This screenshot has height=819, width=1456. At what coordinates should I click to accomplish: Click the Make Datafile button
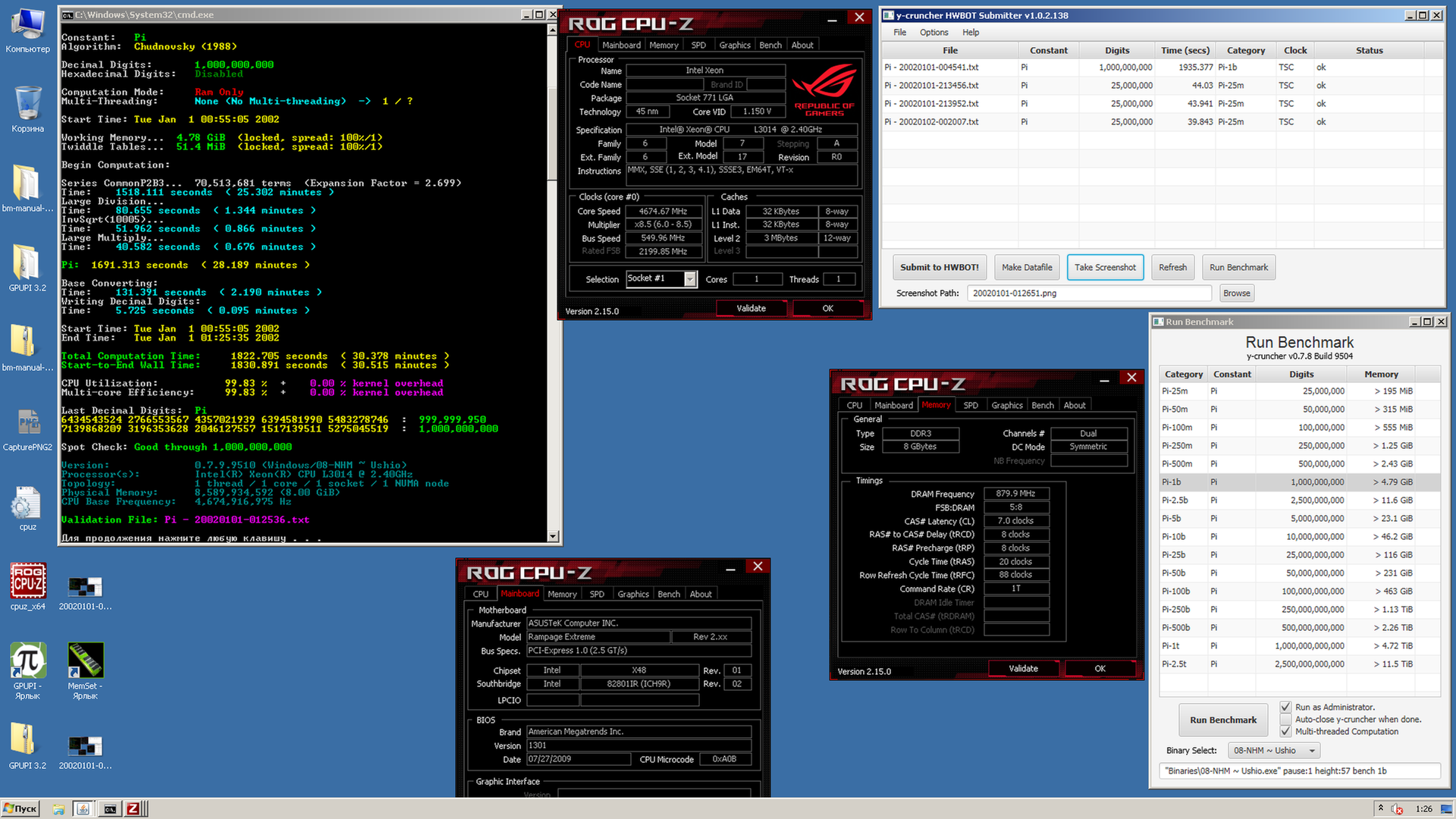[1026, 267]
